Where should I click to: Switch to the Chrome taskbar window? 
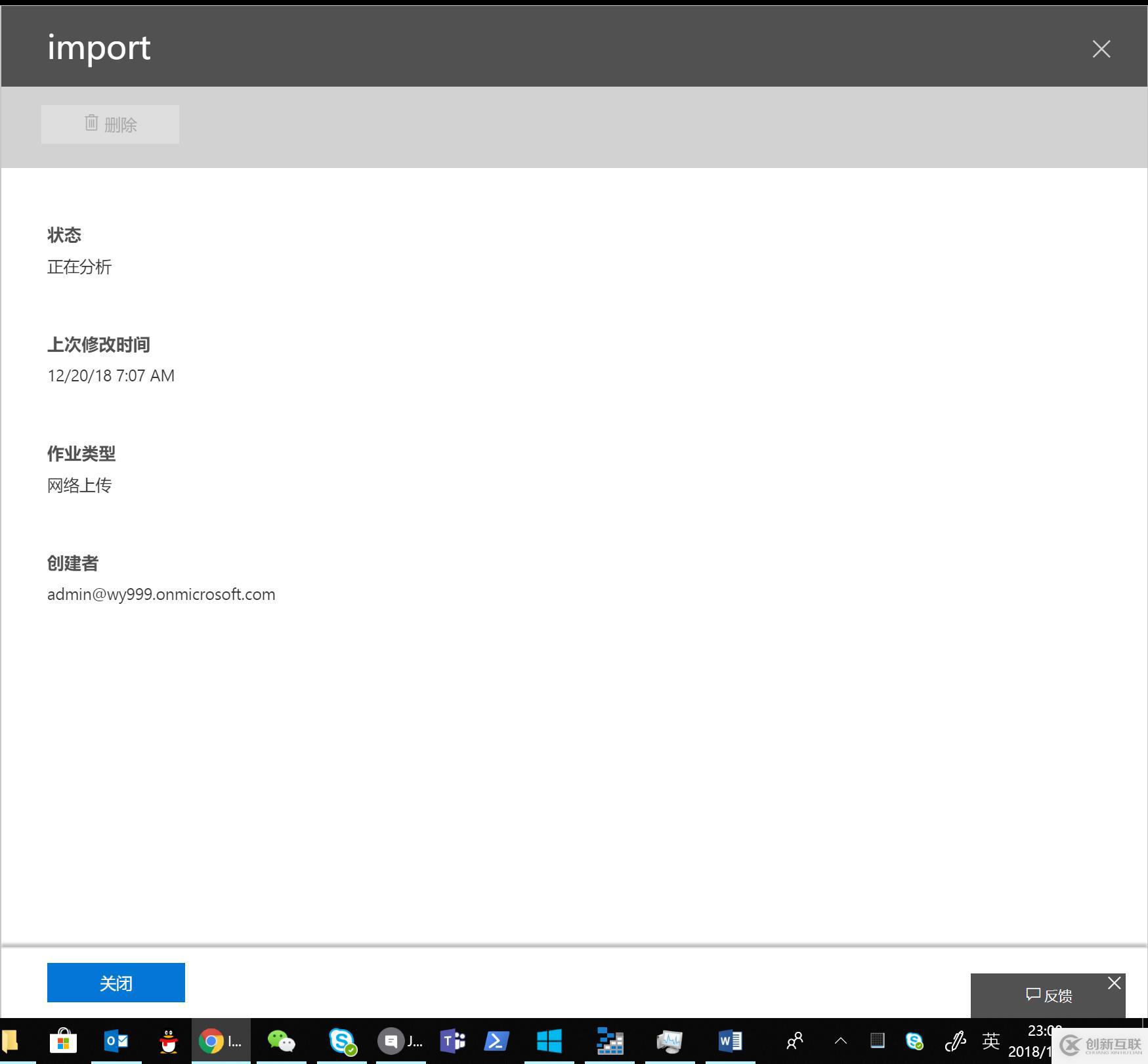pos(221,1041)
